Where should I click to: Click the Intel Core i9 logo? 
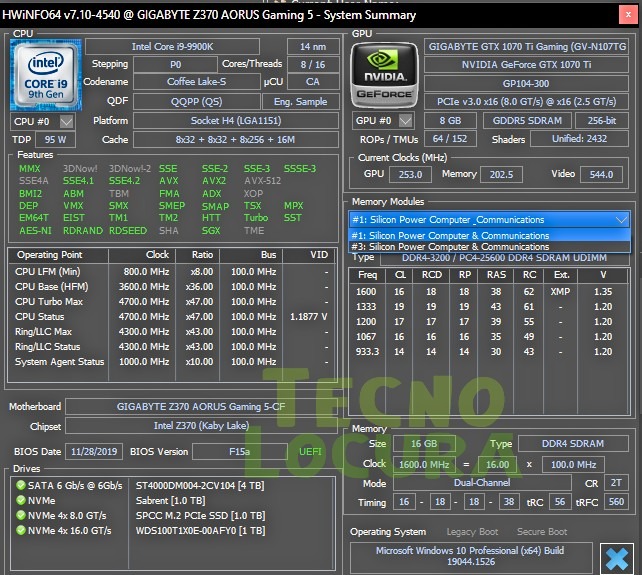tap(46, 75)
